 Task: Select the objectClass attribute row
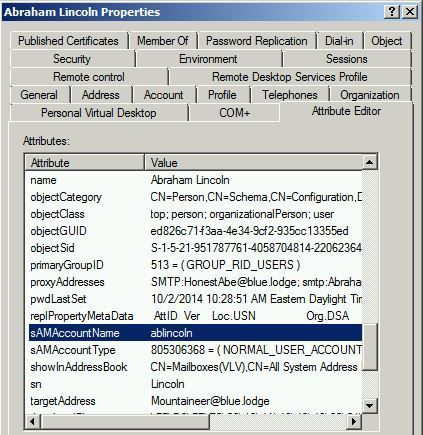pos(195,214)
